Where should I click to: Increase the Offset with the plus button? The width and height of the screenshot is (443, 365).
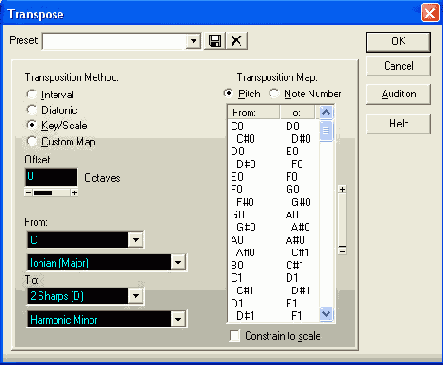click(74, 193)
